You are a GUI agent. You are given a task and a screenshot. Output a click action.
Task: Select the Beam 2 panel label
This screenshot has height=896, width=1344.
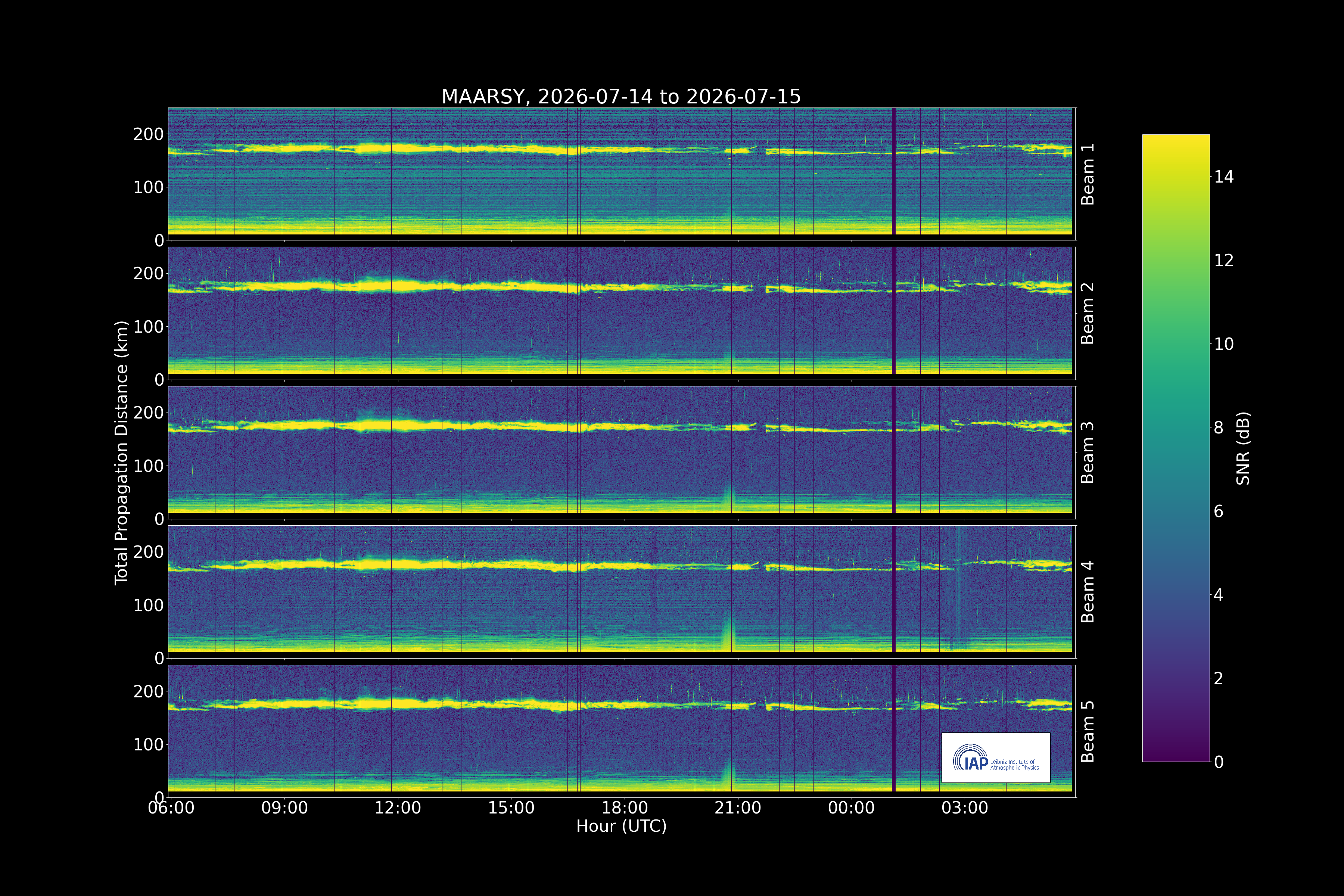[x=1088, y=313]
